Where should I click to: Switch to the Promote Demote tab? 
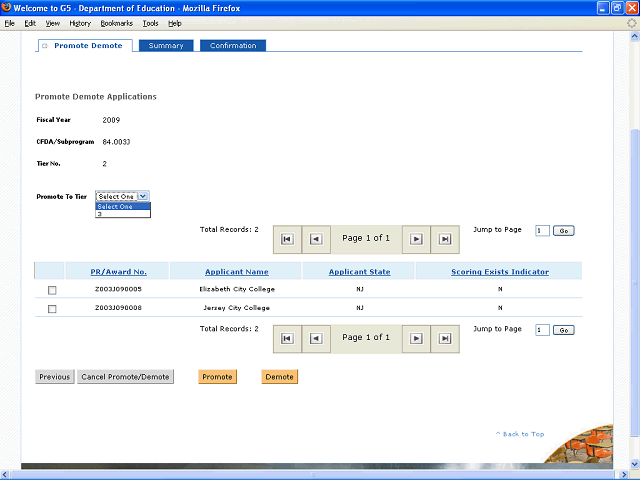[x=85, y=45]
